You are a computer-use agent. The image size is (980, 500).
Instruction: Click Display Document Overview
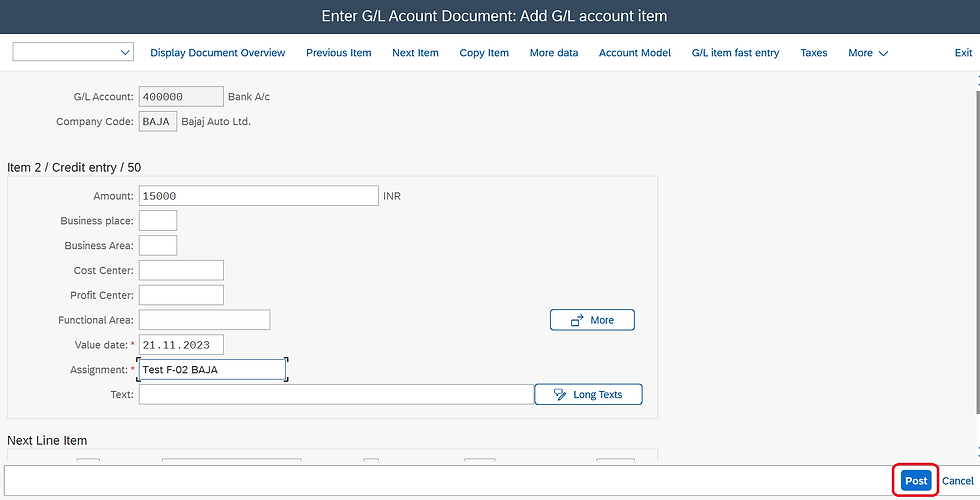click(x=218, y=53)
